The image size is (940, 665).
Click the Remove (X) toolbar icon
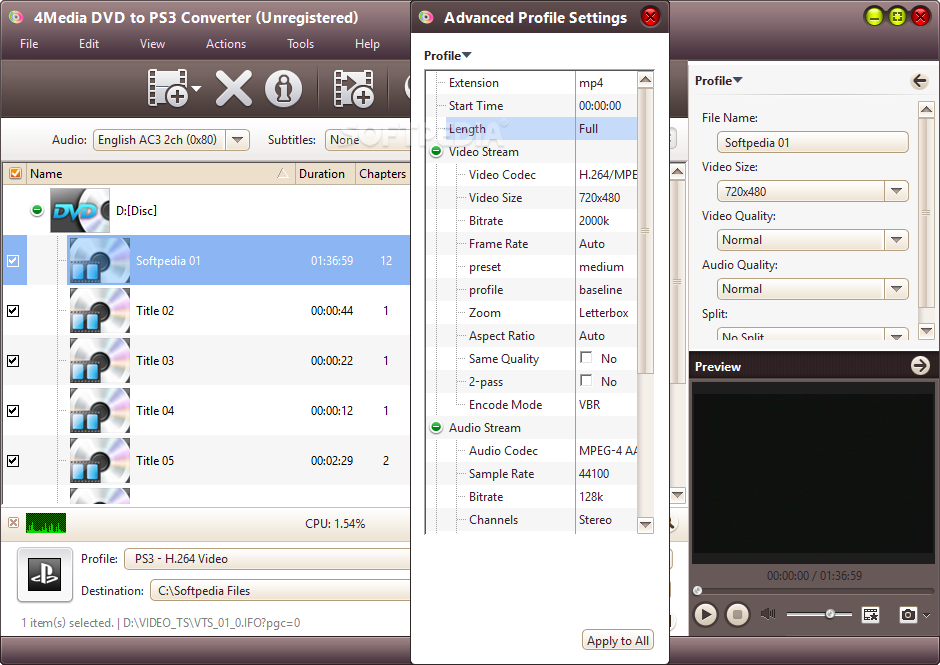tap(233, 89)
